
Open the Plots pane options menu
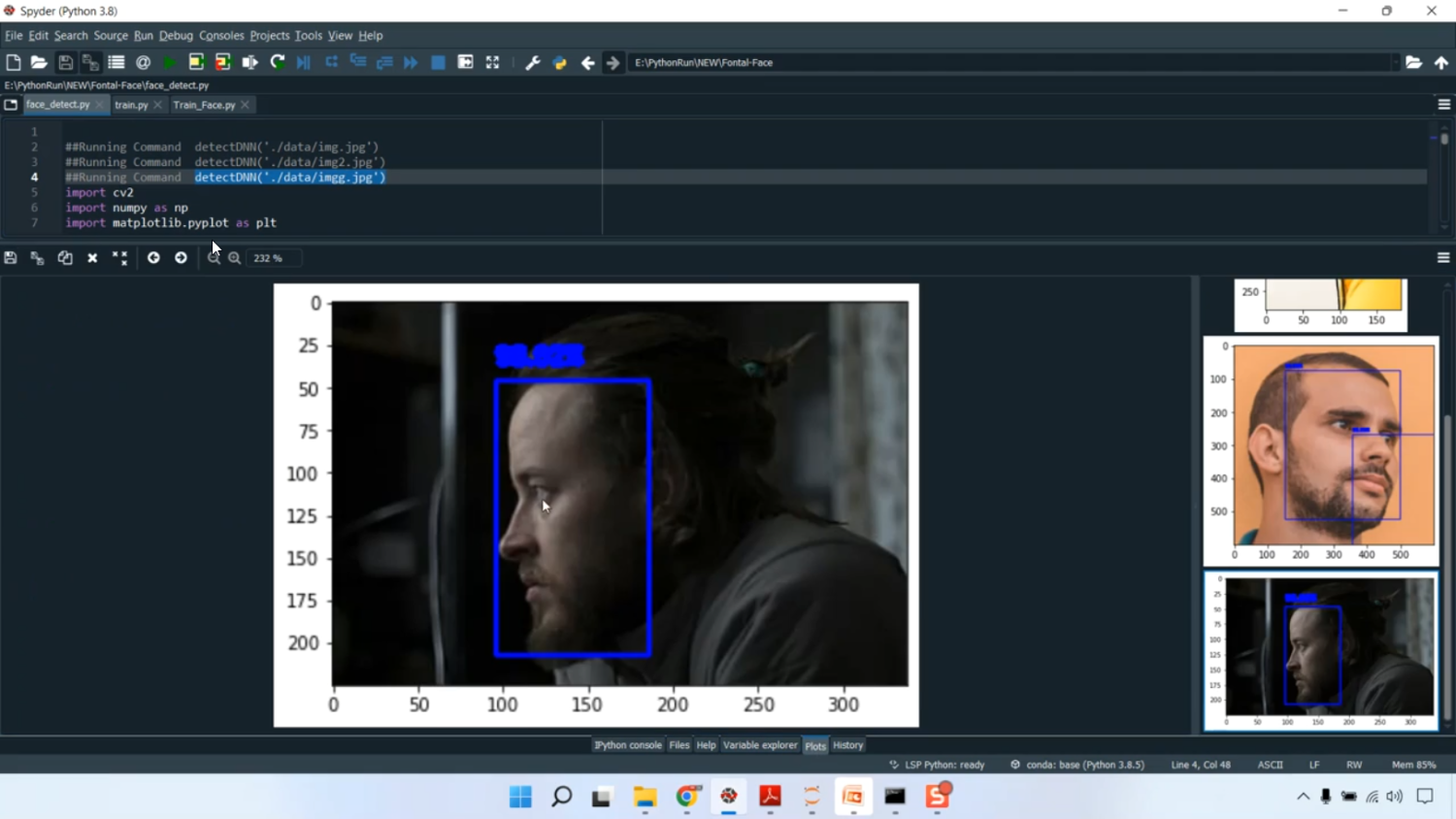pos(1443,257)
